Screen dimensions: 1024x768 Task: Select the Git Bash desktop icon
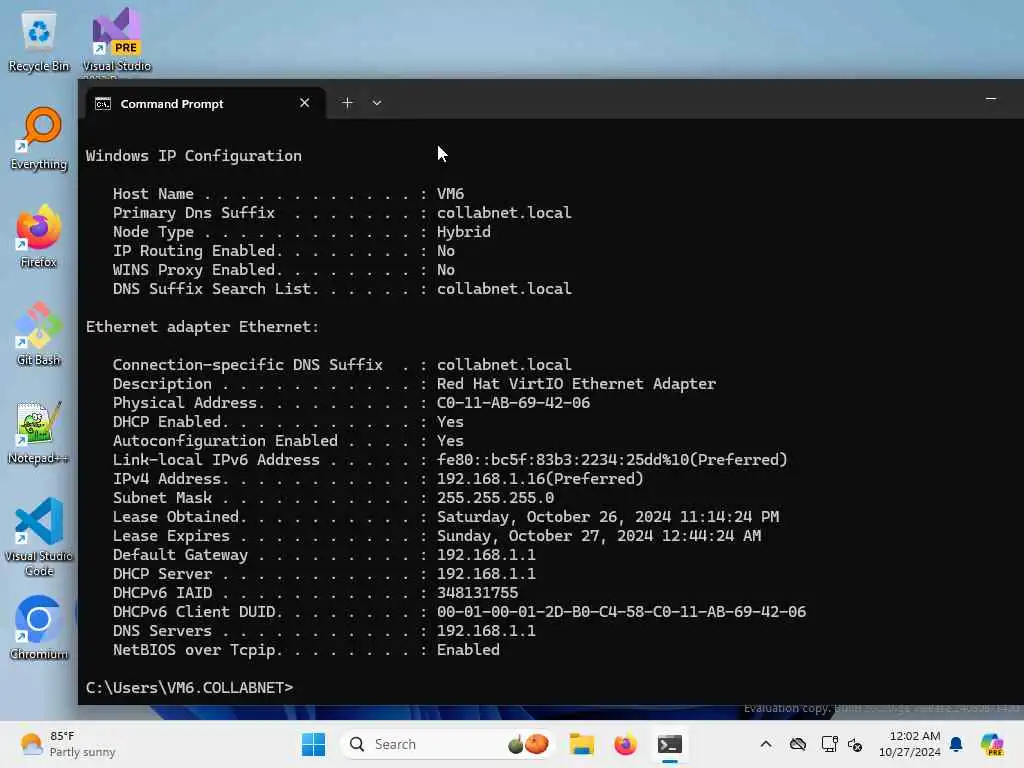click(39, 334)
